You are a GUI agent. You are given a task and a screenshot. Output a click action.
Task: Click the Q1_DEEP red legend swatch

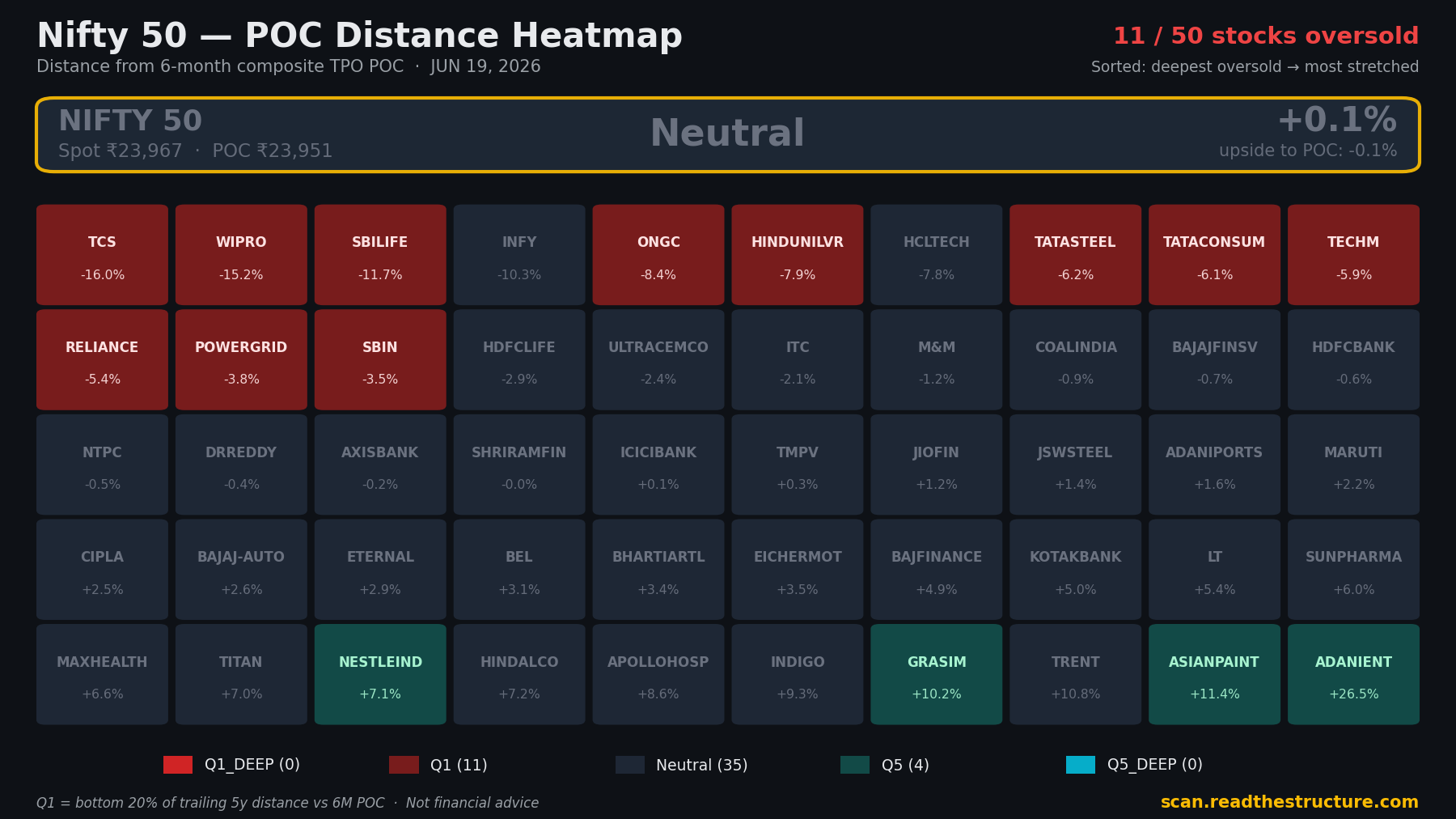(178, 765)
